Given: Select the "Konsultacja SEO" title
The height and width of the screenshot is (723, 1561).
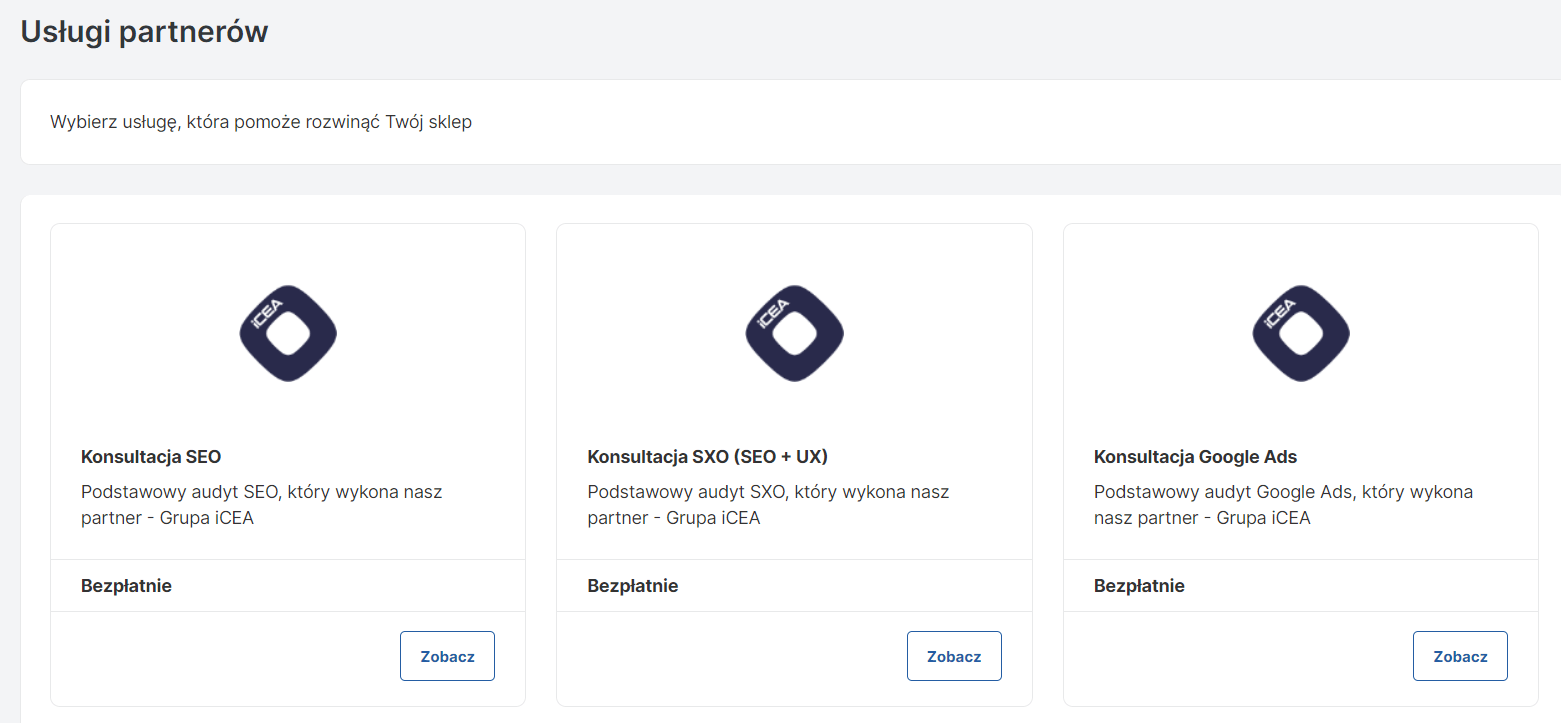Looking at the screenshot, I should 151,457.
